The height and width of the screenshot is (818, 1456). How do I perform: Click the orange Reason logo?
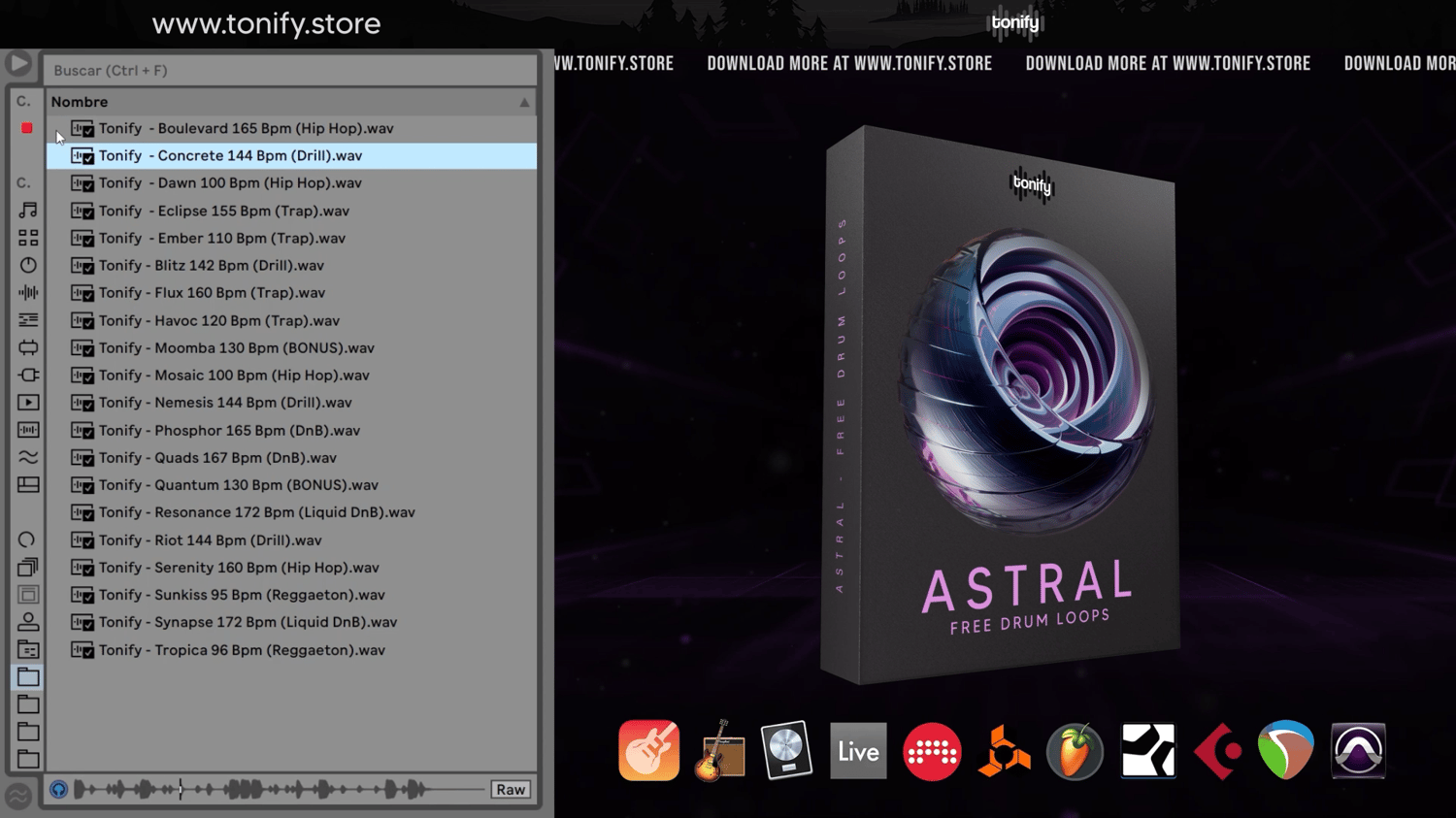(x=1004, y=751)
